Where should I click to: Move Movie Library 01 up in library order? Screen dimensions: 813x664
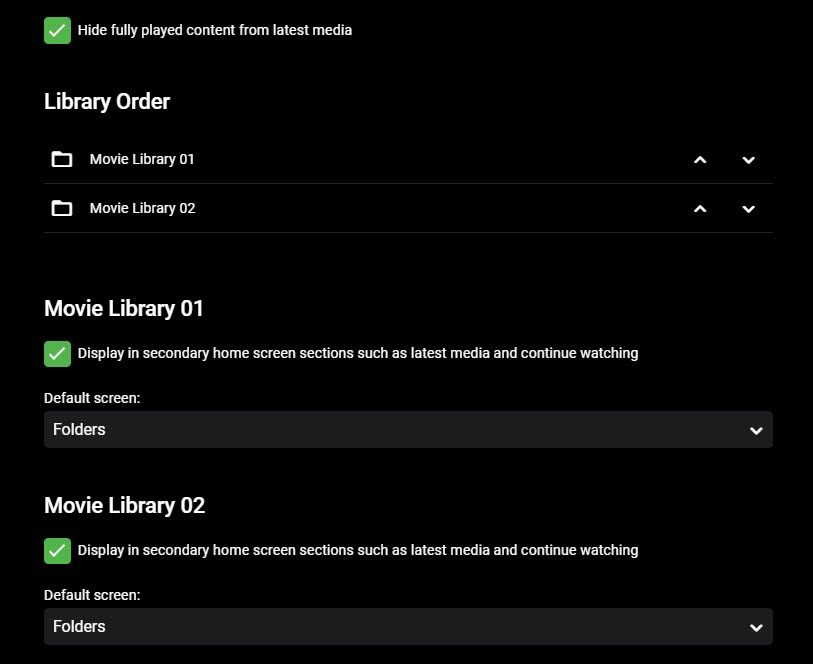[700, 159]
